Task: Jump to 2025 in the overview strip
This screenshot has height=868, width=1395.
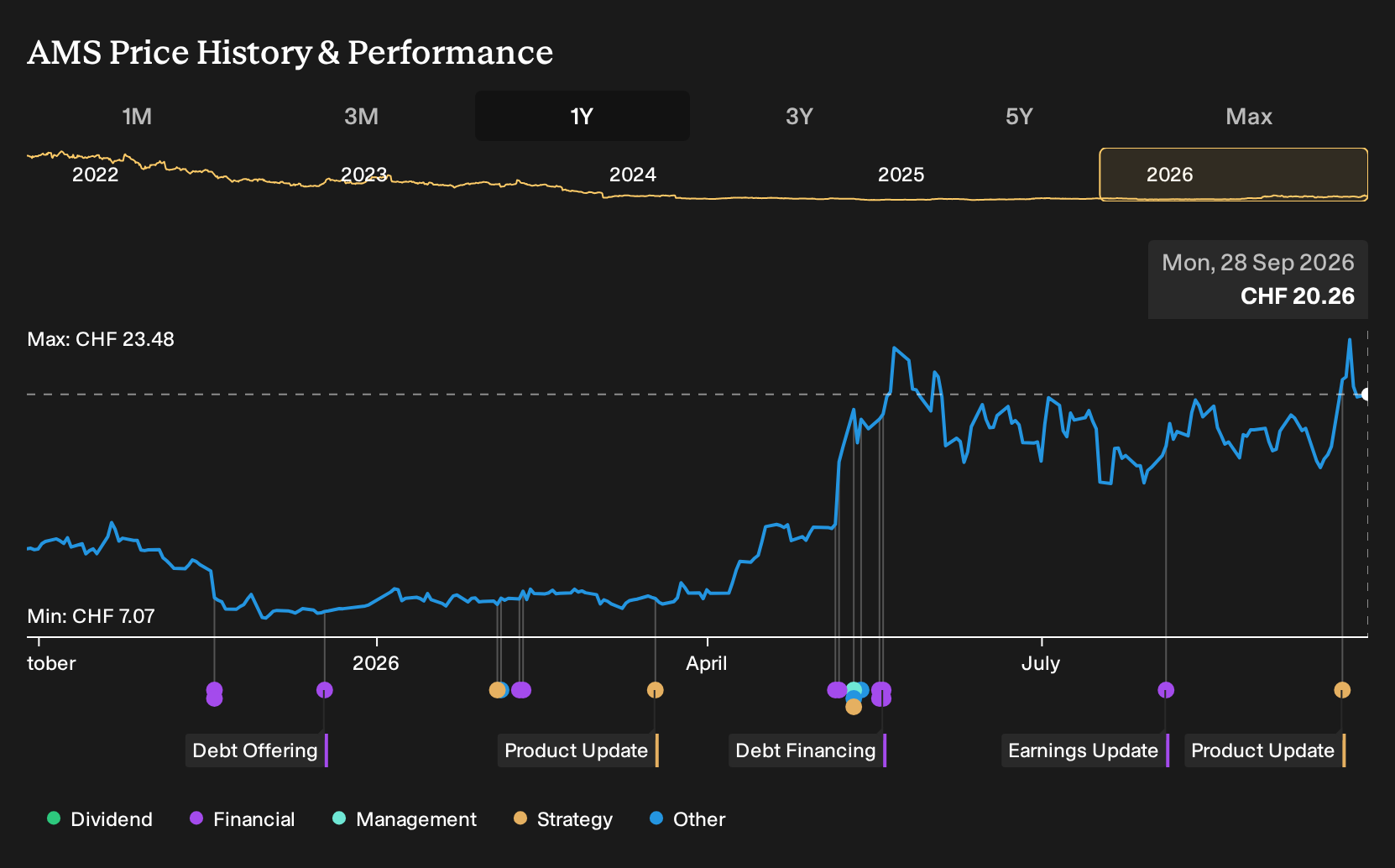Action: click(x=901, y=175)
